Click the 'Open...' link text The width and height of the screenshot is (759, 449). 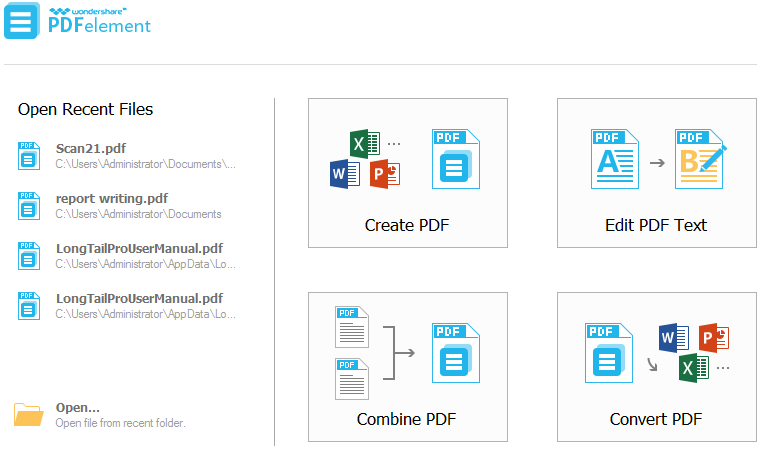point(77,408)
